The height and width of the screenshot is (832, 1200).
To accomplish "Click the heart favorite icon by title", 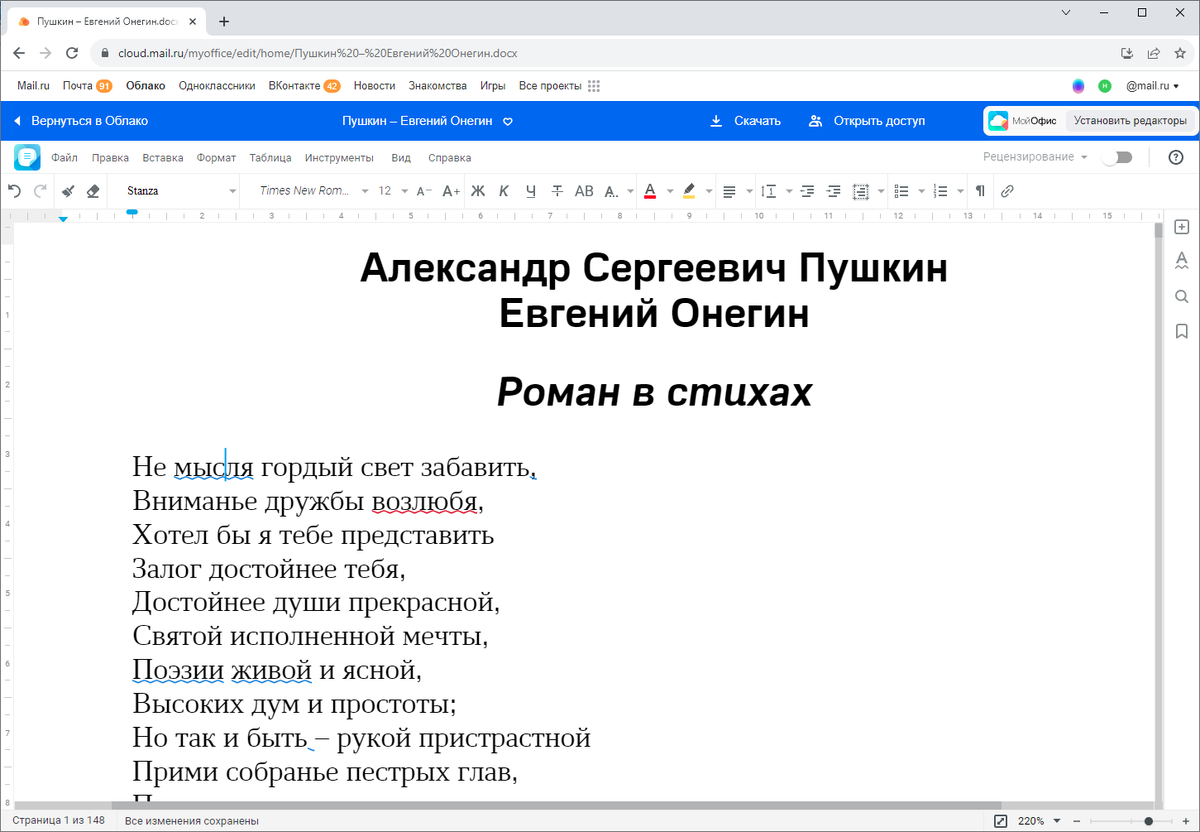I will click(507, 122).
